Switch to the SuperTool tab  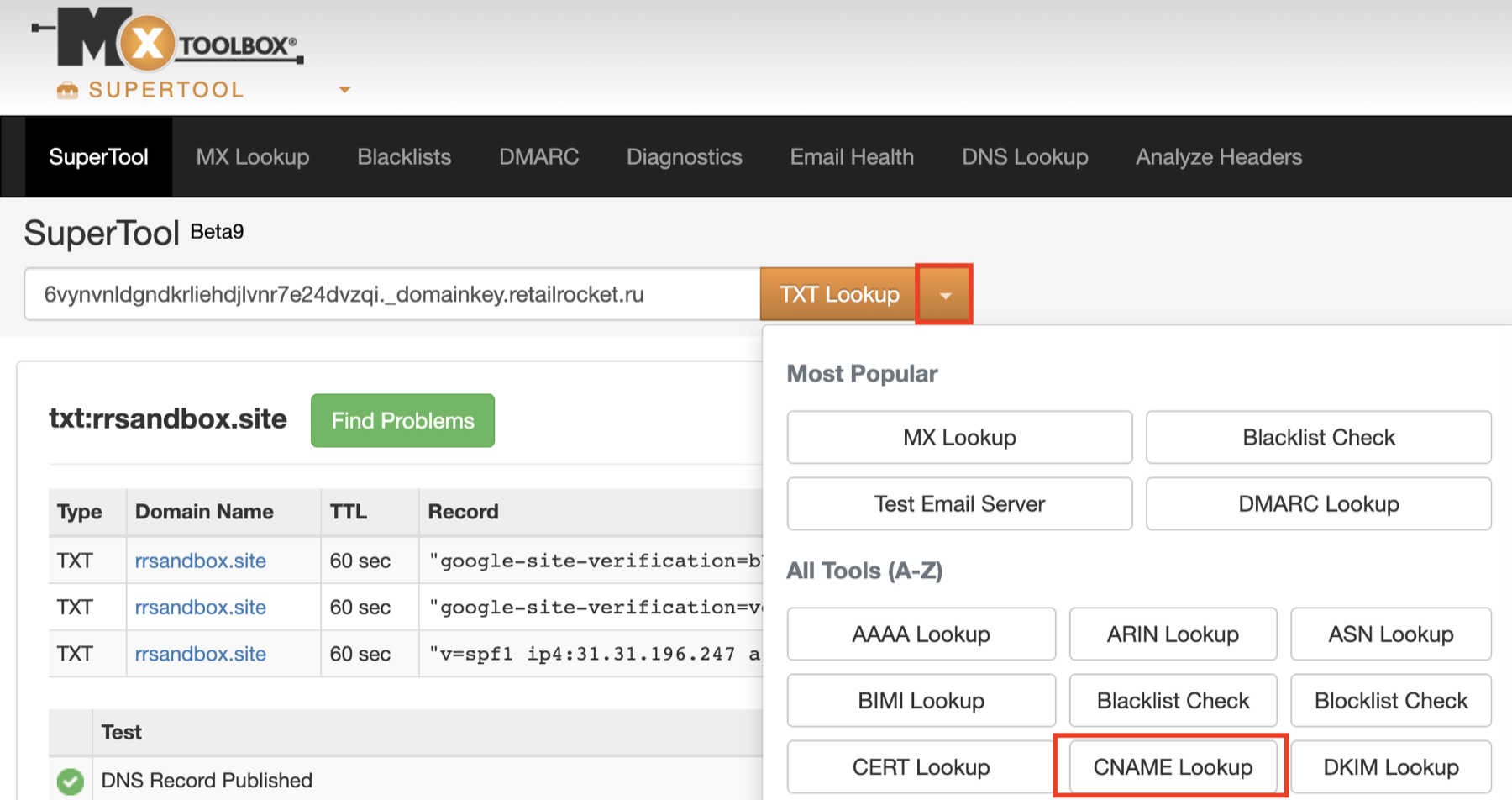click(98, 157)
